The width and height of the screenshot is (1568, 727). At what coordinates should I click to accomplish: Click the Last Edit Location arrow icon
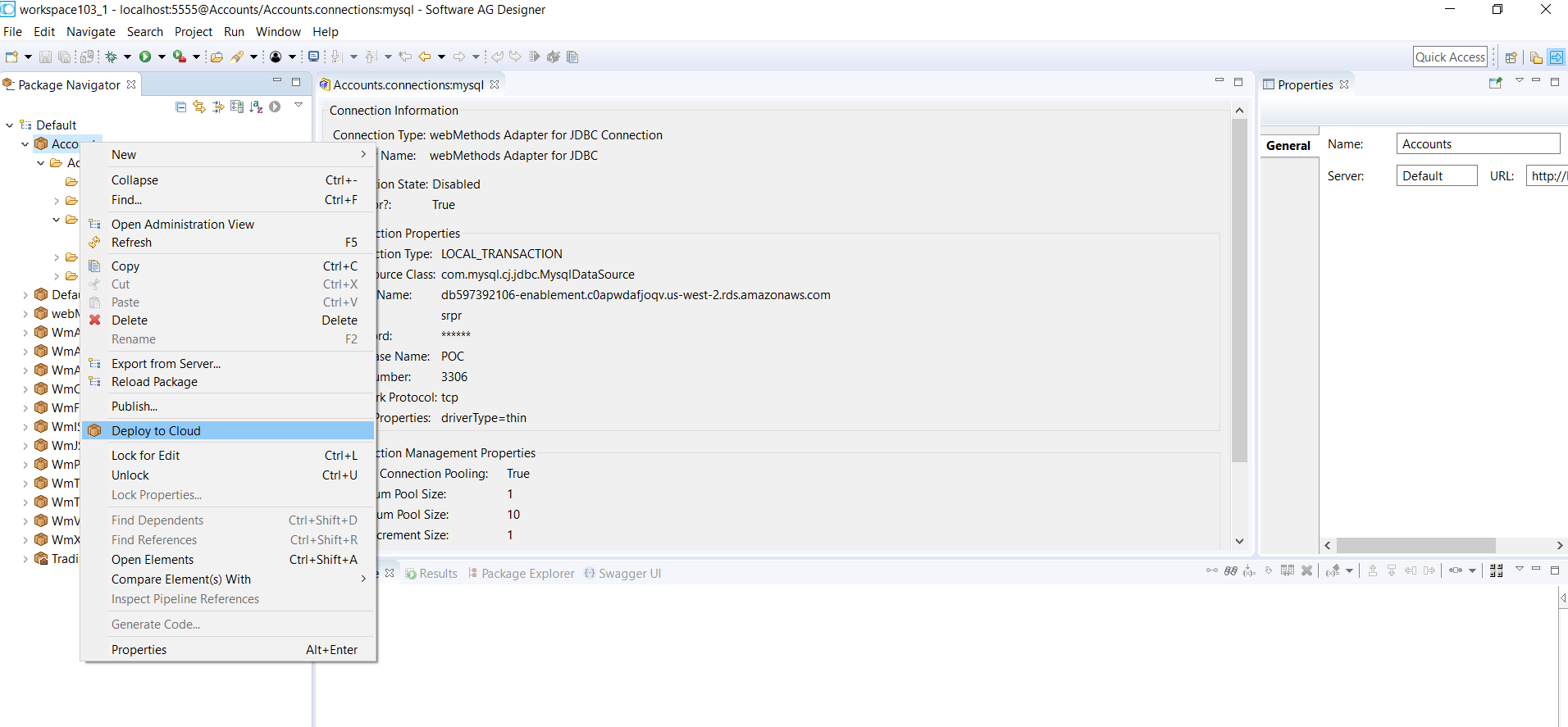[x=405, y=57]
